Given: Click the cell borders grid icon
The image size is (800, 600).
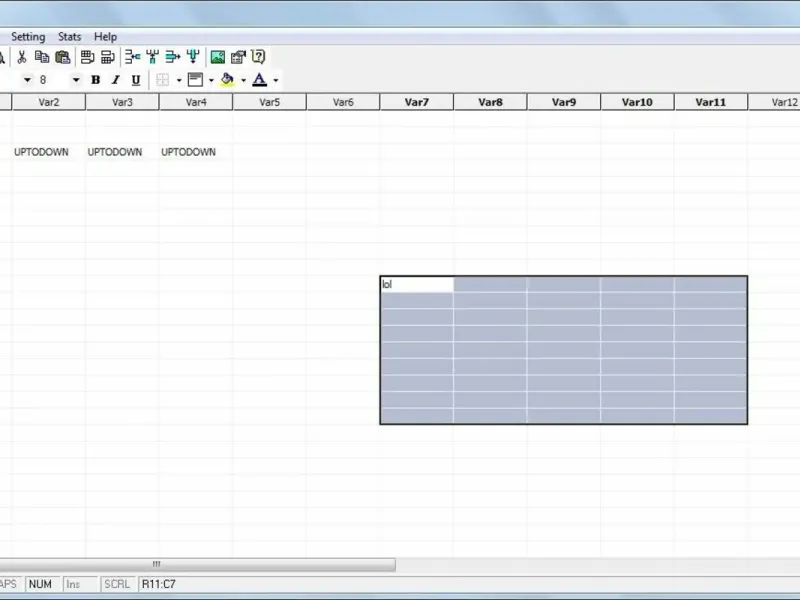Looking at the screenshot, I should pyautogui.click(x=163, y=80).
